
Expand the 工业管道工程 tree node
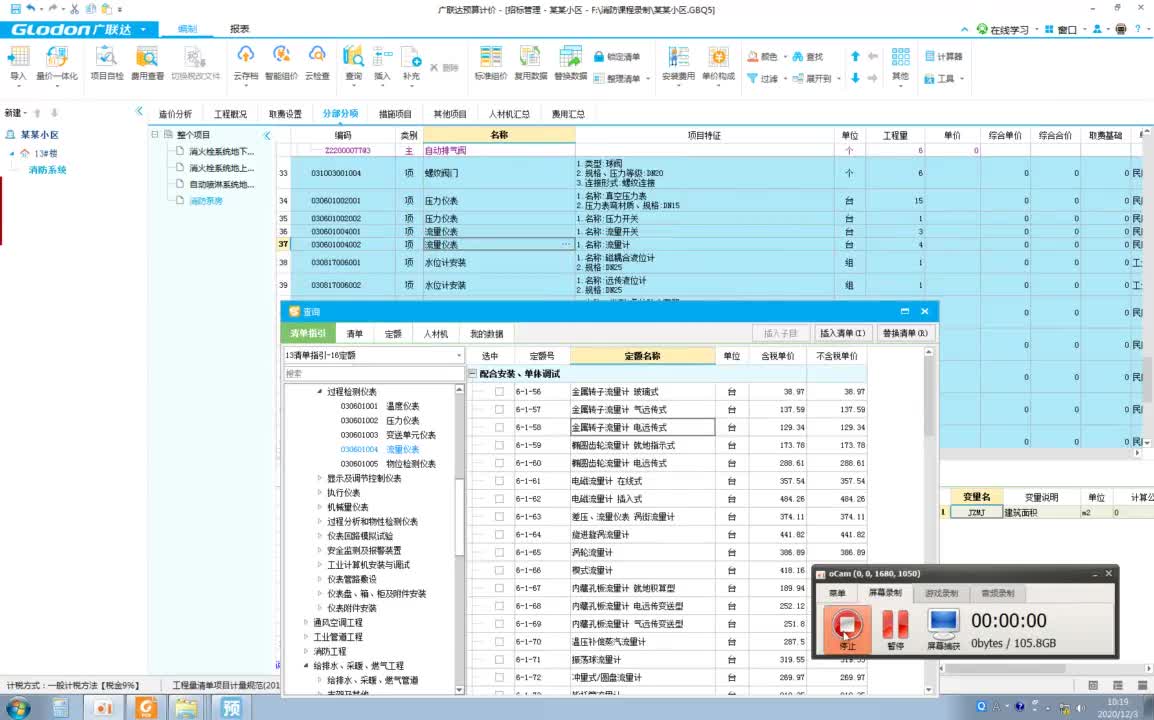[306, 637]
